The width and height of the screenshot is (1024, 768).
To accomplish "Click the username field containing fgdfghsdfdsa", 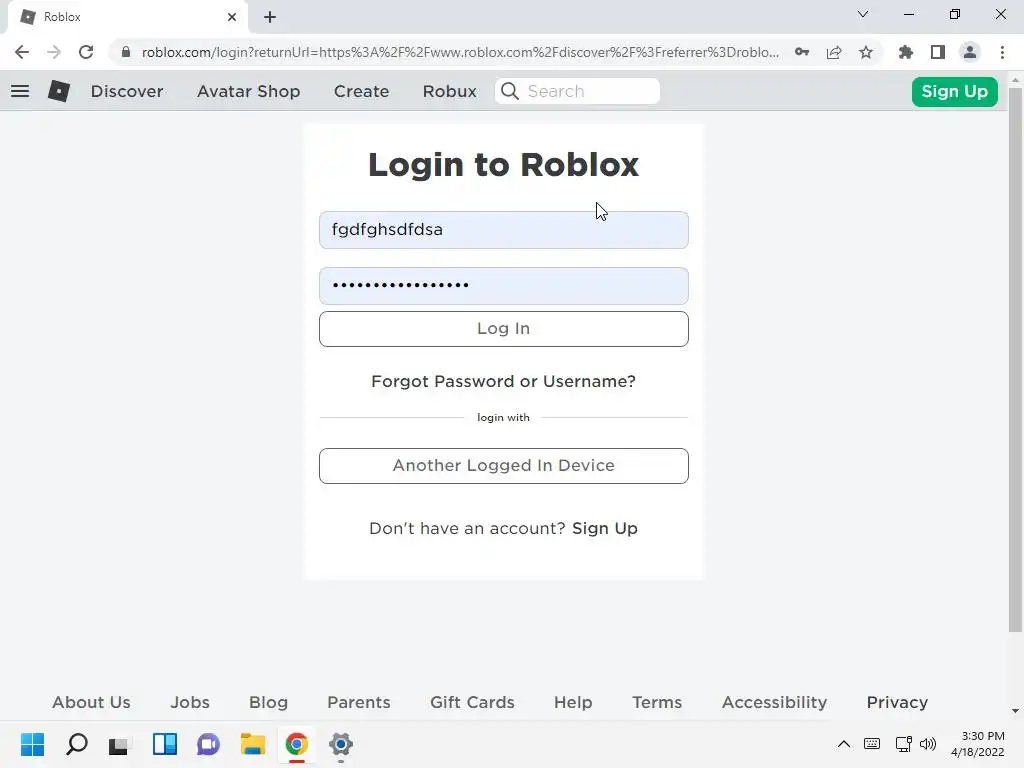I will [x=504, y=230].
